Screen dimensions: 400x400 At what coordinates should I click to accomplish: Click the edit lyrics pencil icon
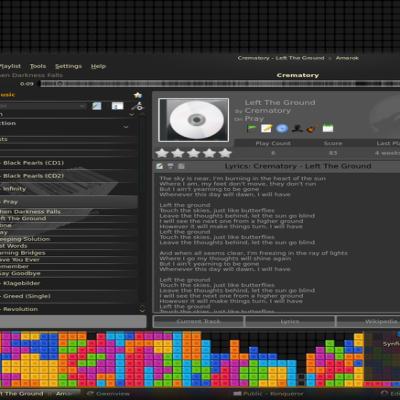[160, 166]
